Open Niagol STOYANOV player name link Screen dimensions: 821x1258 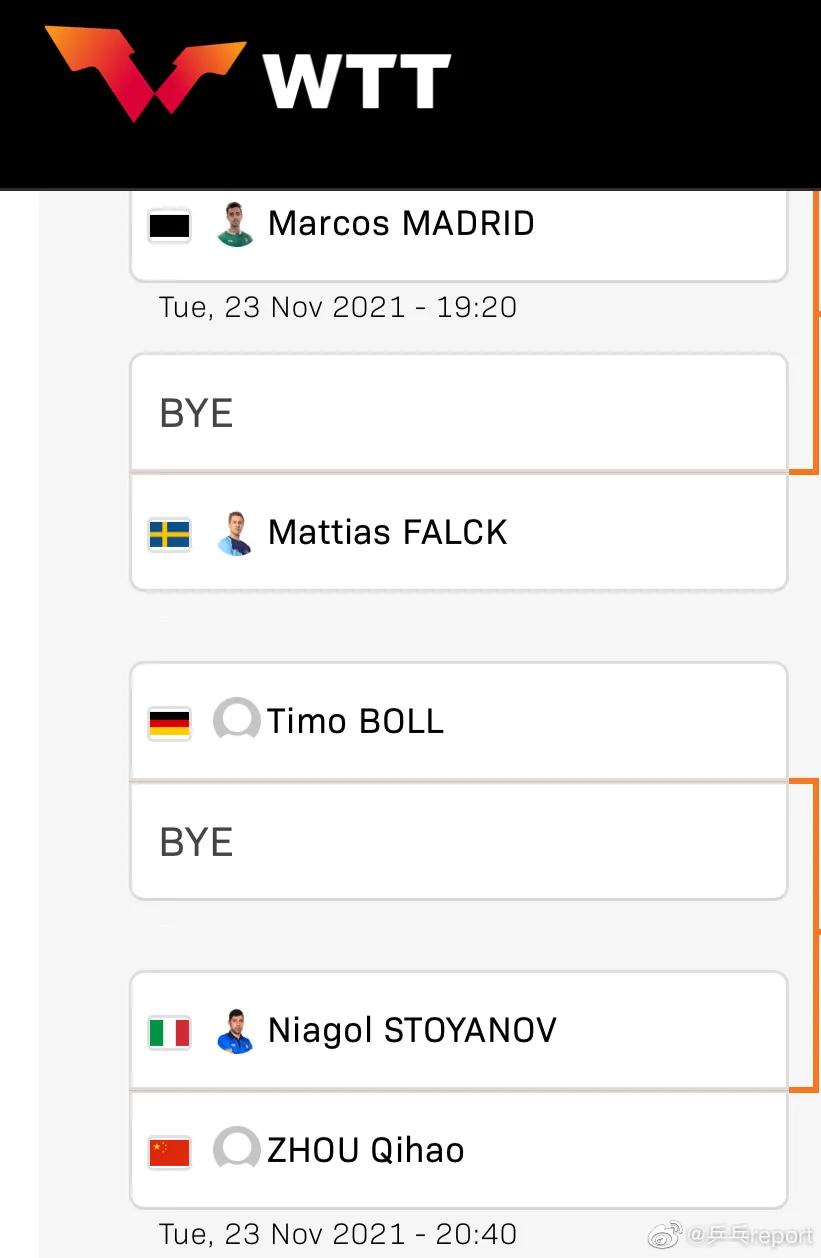tap(412, 1030)
